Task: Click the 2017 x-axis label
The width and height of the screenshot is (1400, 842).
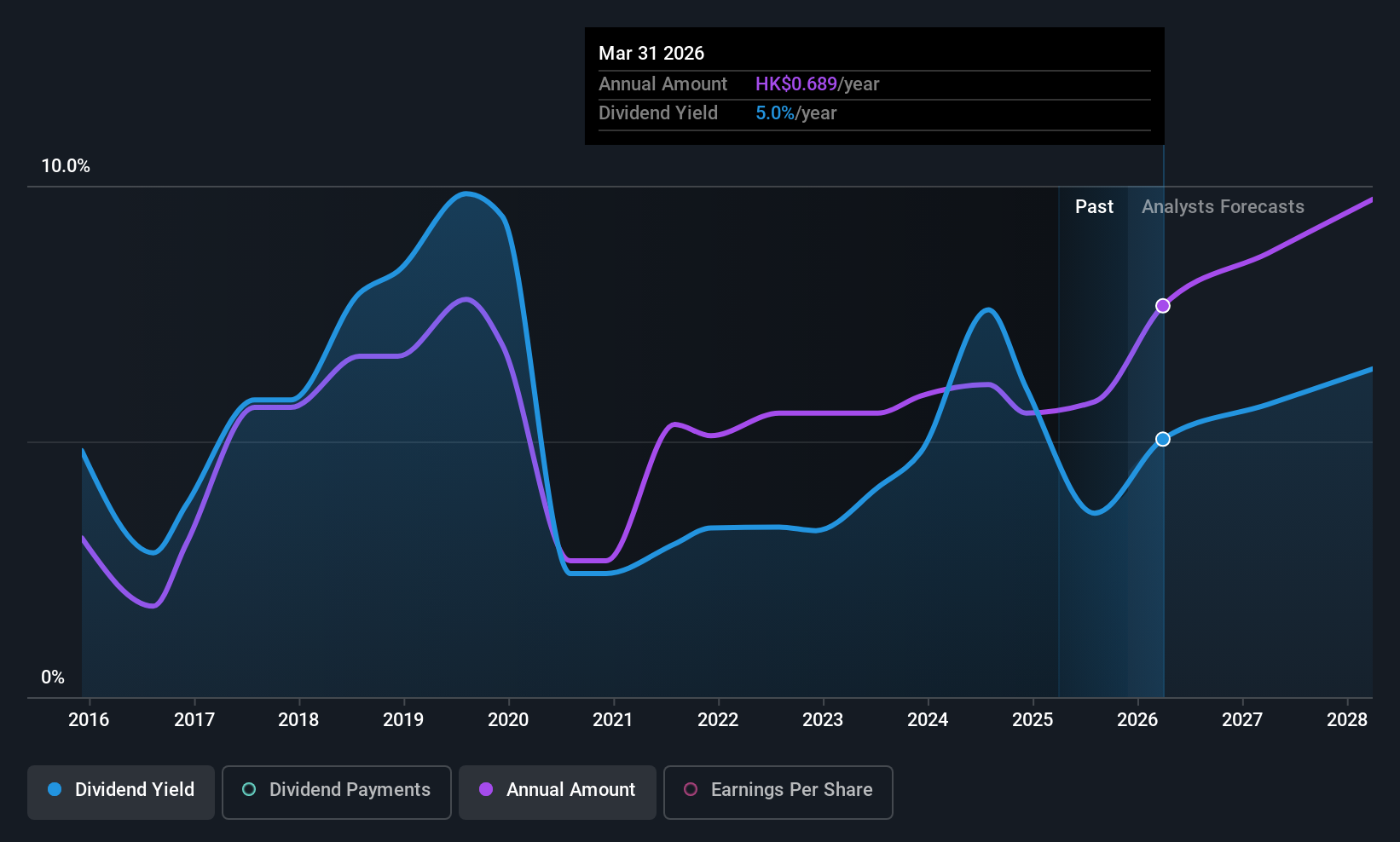Action: click(194, 719)
